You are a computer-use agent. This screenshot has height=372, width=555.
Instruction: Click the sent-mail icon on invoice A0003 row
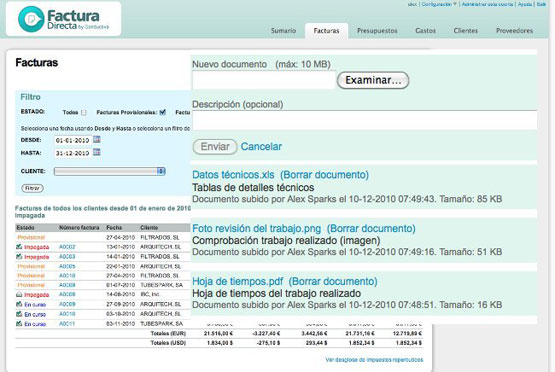pyautogui.click(x=19, y=256)
